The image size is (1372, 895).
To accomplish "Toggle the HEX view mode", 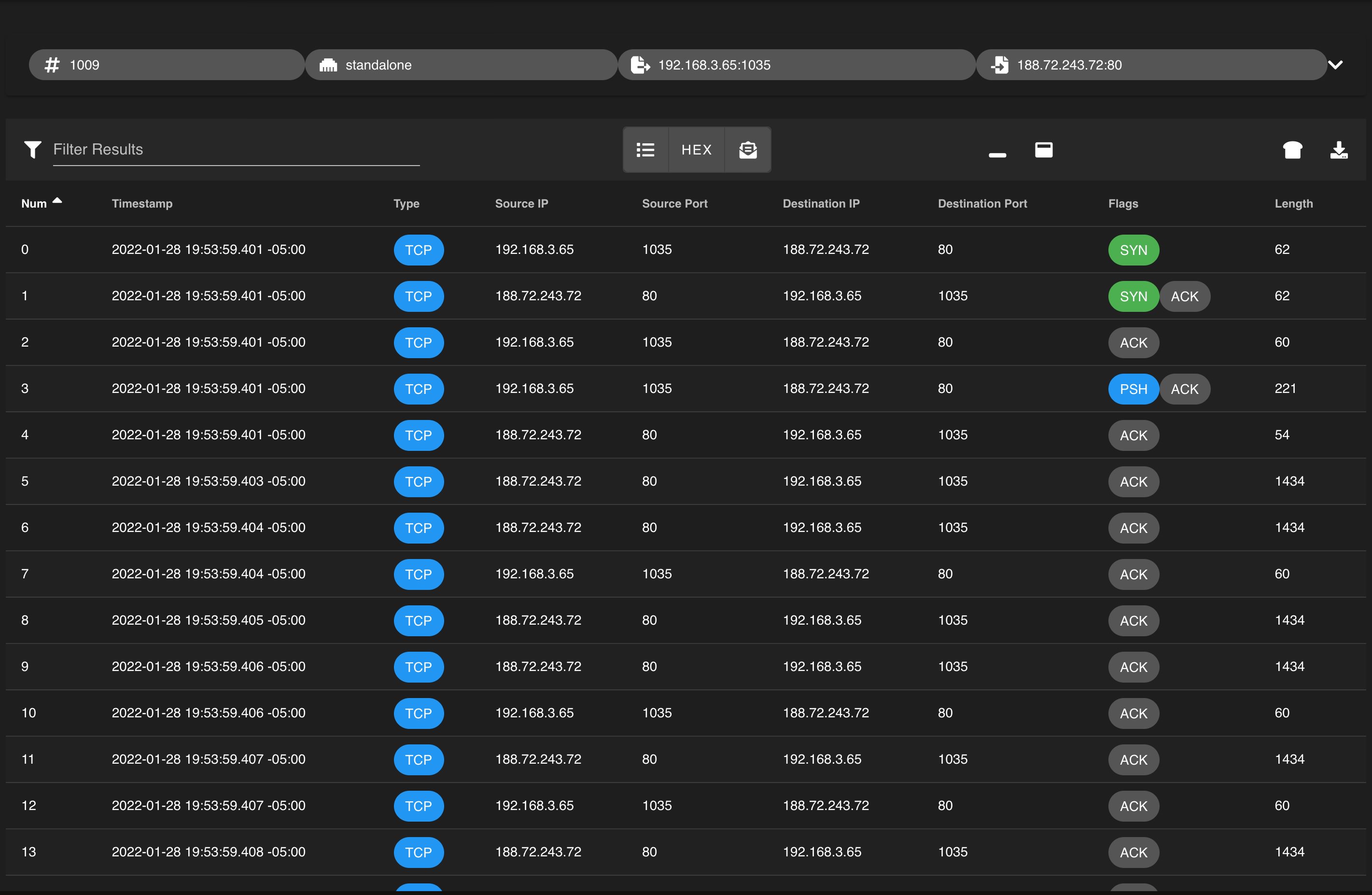I will point(696,150).
